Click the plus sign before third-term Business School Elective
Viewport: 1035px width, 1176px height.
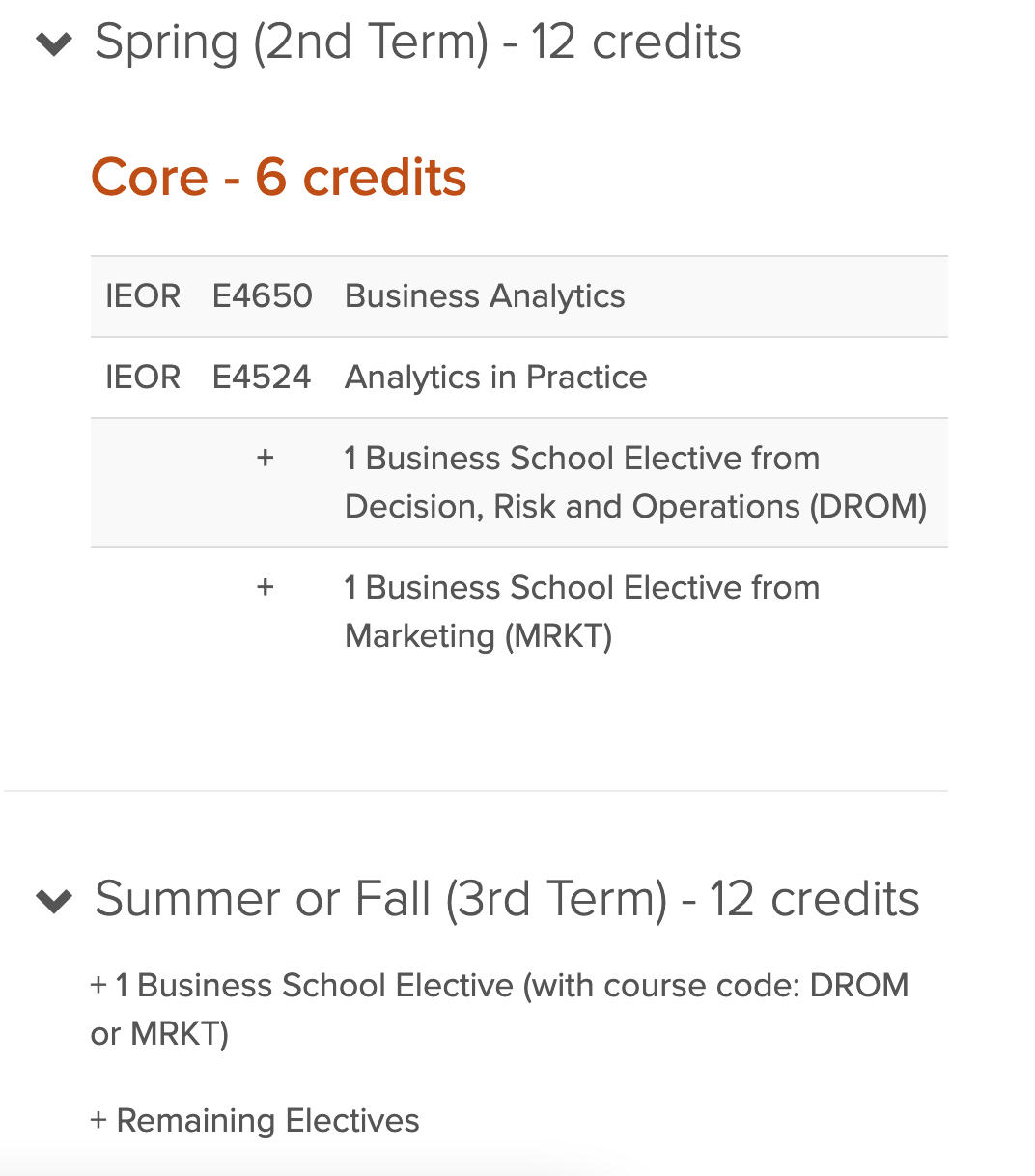coord(98,986)
